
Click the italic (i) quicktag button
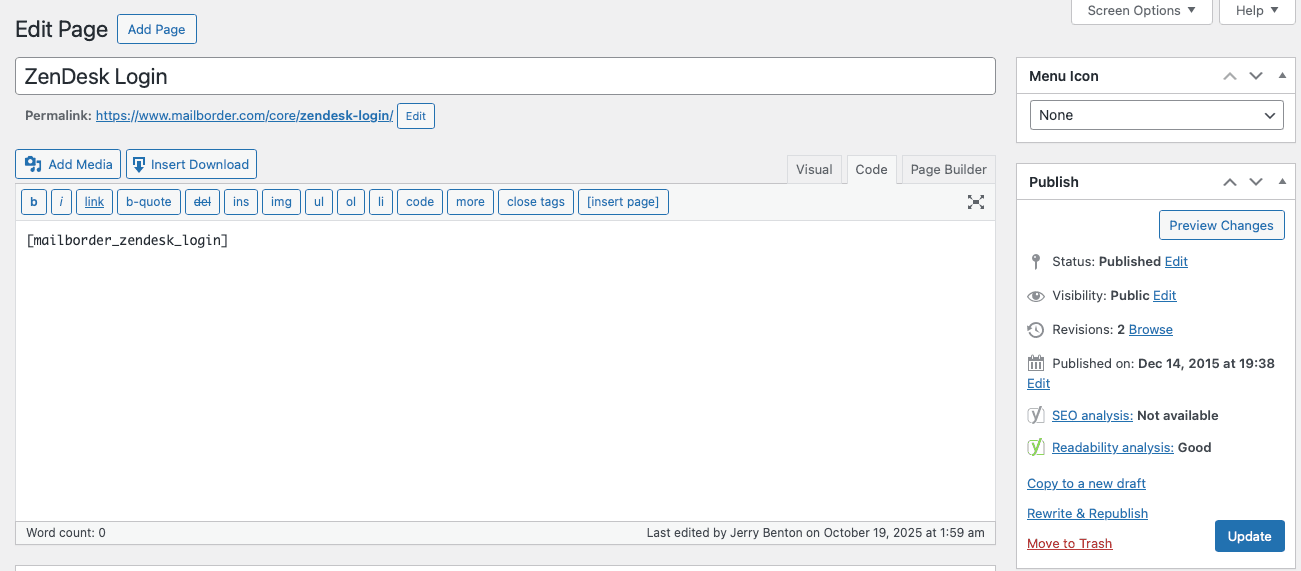[x=61, y=202]
